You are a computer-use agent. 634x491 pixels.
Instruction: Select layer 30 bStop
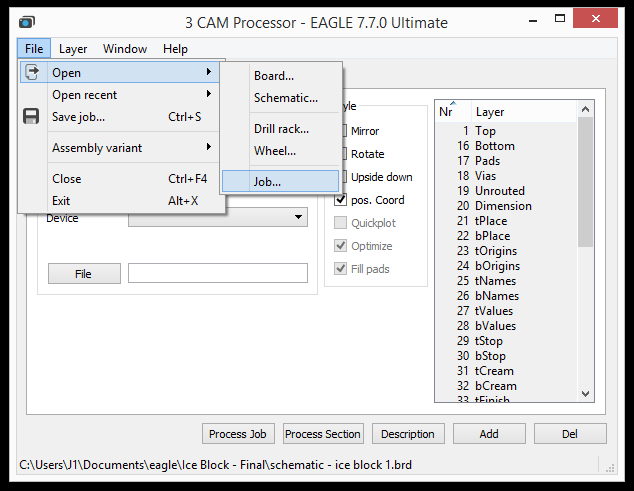point(506,356)
